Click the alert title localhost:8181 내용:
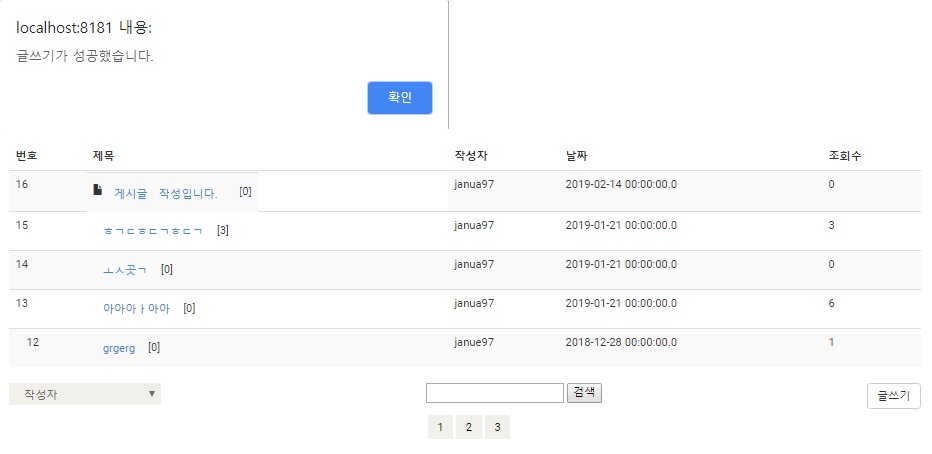932x454 pixels. pos(84,27)
